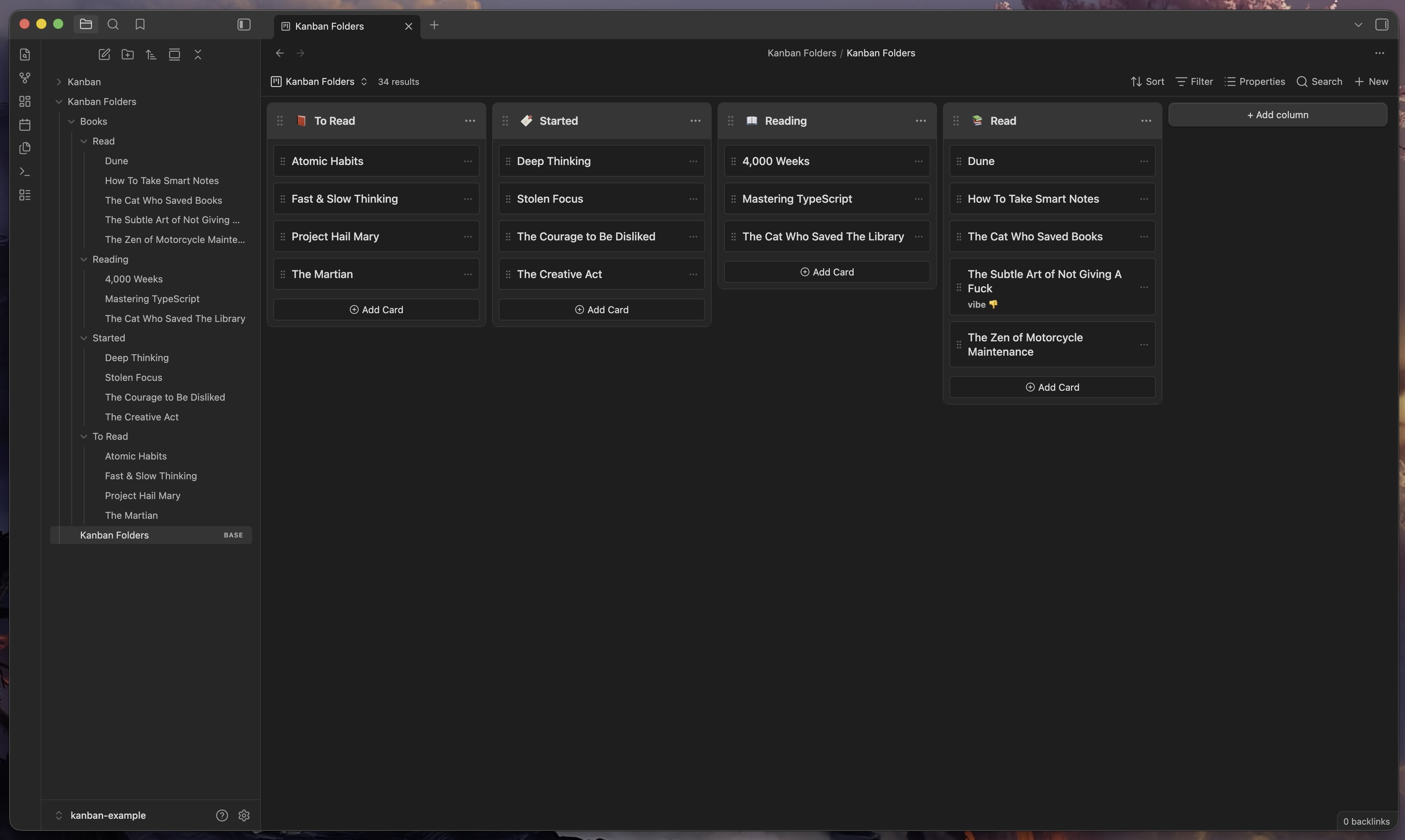Image resolution: width=1405 pixels, height=840 pixels.
Task: Open the To Read column options menu
Action: pos(470,121)
